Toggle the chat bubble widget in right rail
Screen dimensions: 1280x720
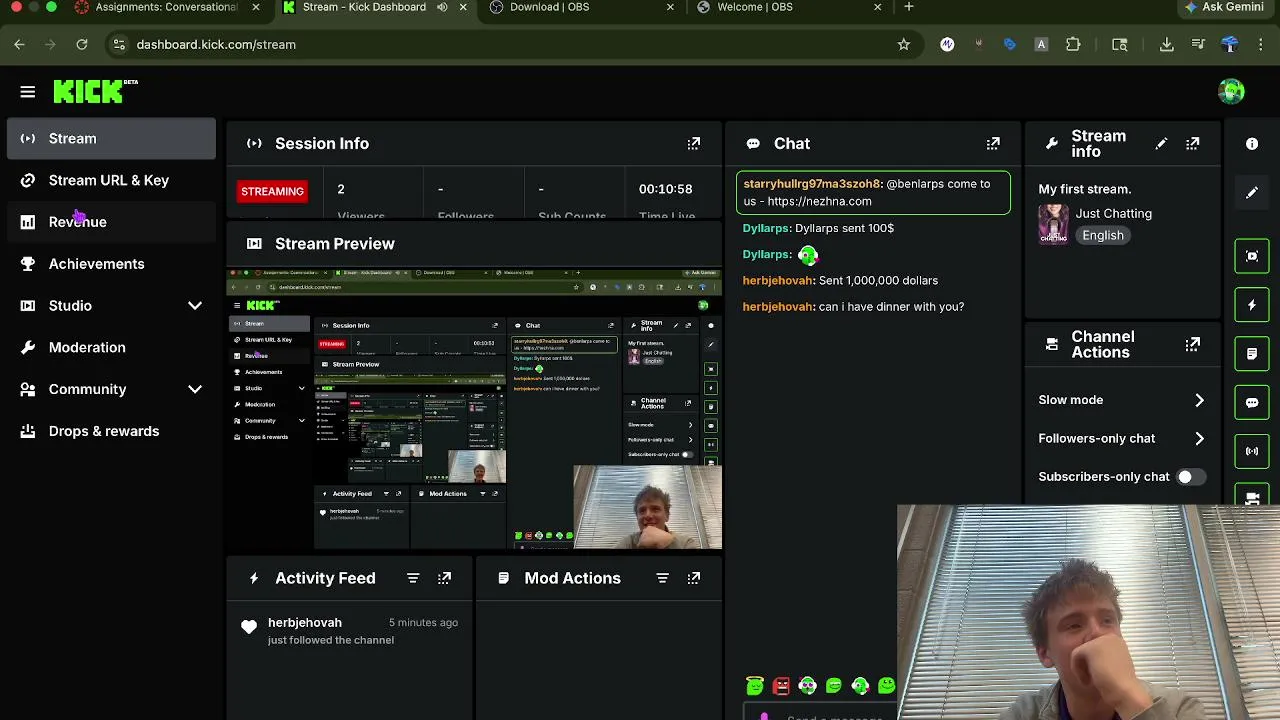[1252, 403]
